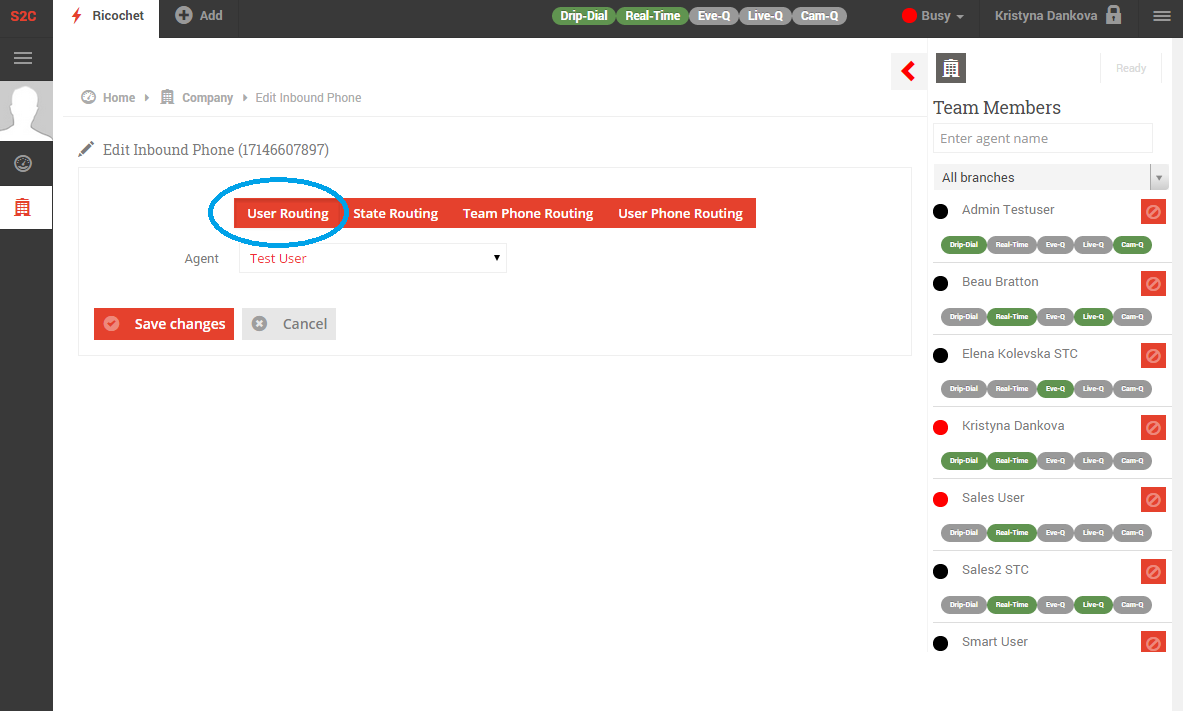Screen dimensions: 1183x711
Task: Open the top-right hamburger menu
Action: click(1161, 16)
